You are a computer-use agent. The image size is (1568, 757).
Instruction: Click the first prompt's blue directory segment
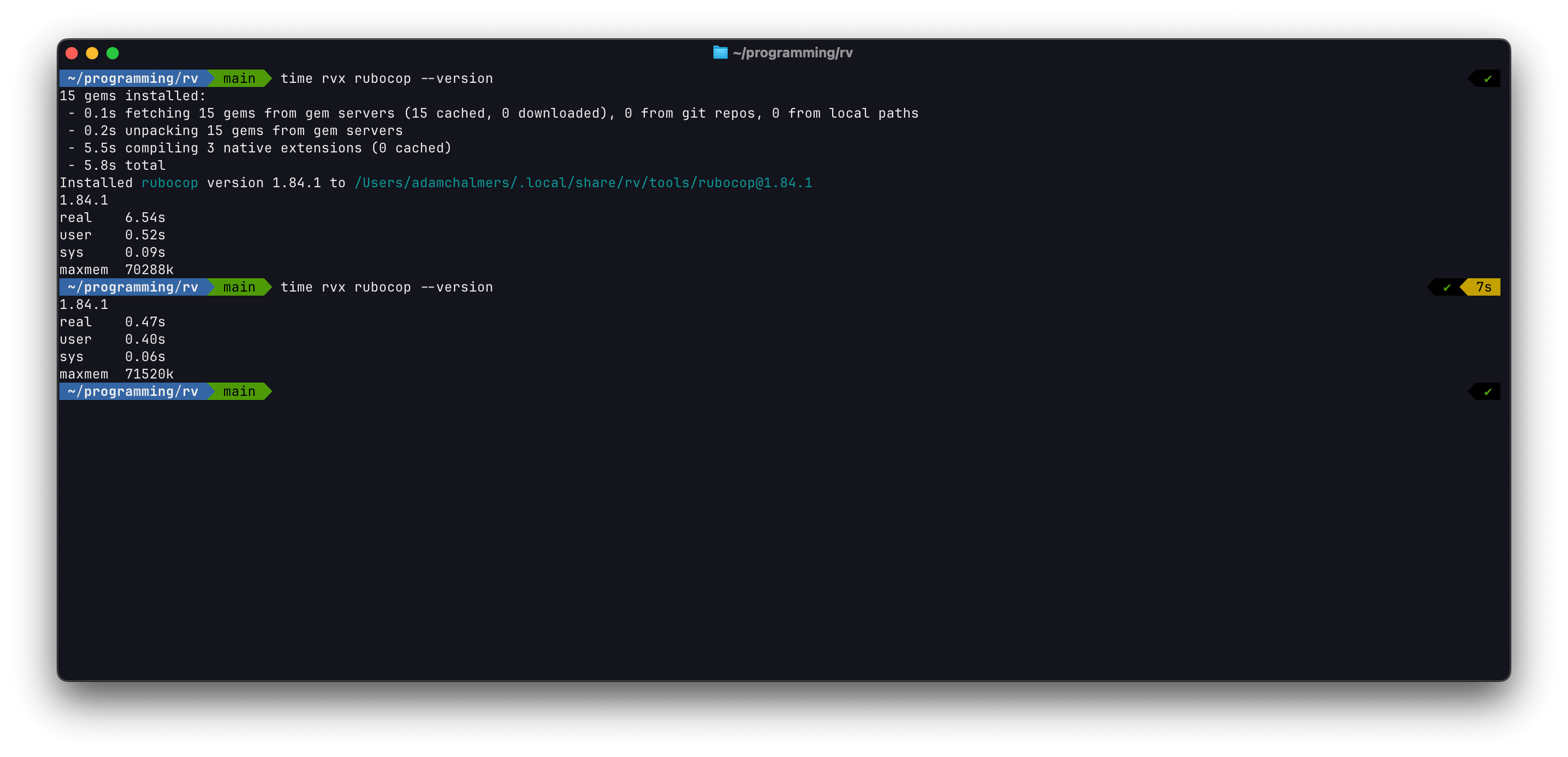[x=133, y=78]
